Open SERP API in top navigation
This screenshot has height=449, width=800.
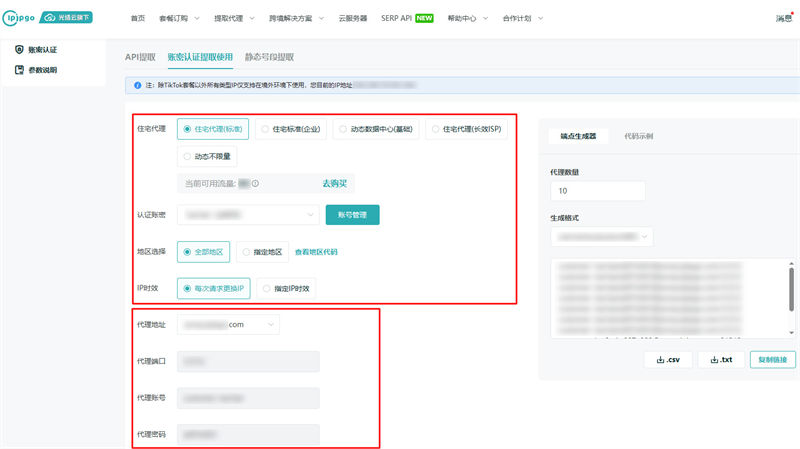pyautogui.click(x=396, y=18)
